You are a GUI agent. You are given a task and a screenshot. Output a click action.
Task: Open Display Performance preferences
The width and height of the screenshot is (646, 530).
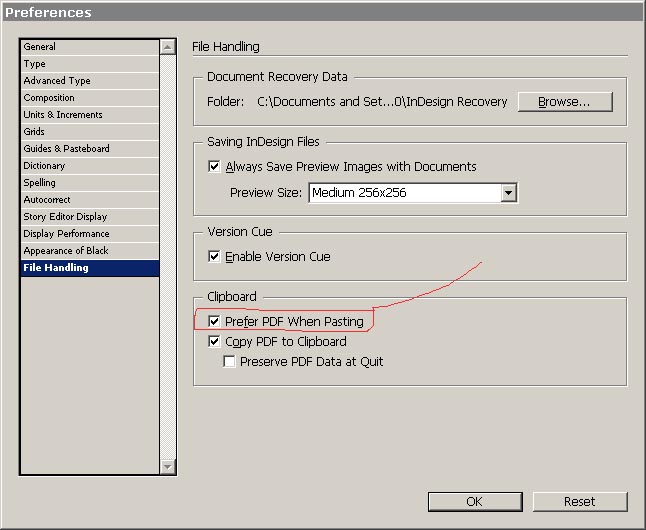pos(89,234)
